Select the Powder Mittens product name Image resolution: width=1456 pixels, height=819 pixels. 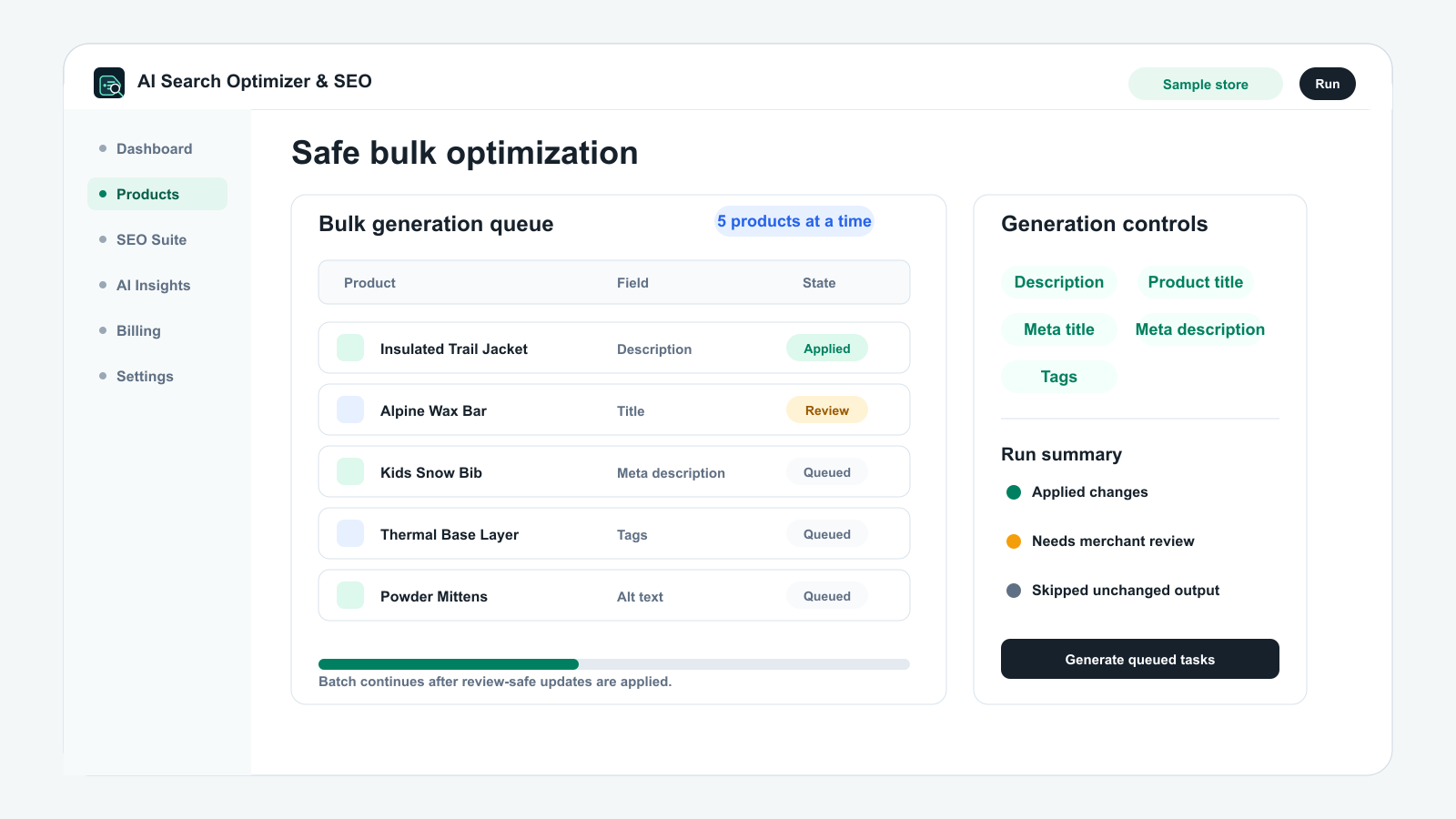[x=434, y=596]
